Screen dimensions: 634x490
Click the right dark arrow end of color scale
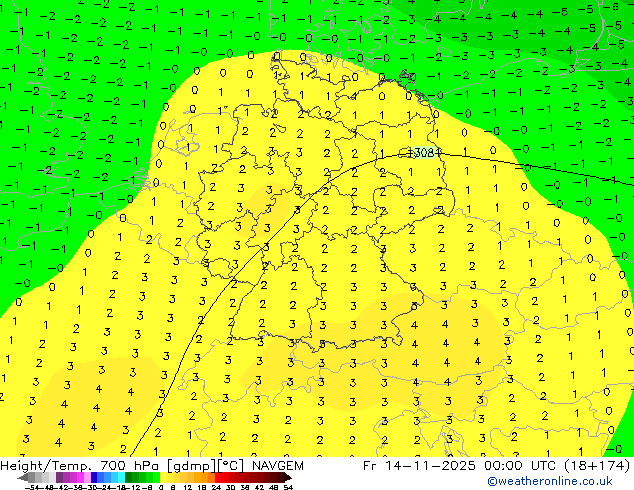(x=288, y=477)
